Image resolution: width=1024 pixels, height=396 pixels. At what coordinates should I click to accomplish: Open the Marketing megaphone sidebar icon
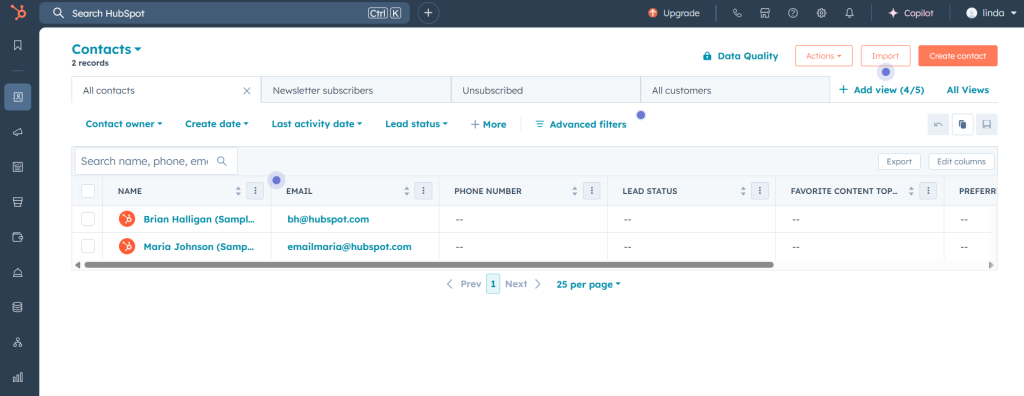click(18, 132)
